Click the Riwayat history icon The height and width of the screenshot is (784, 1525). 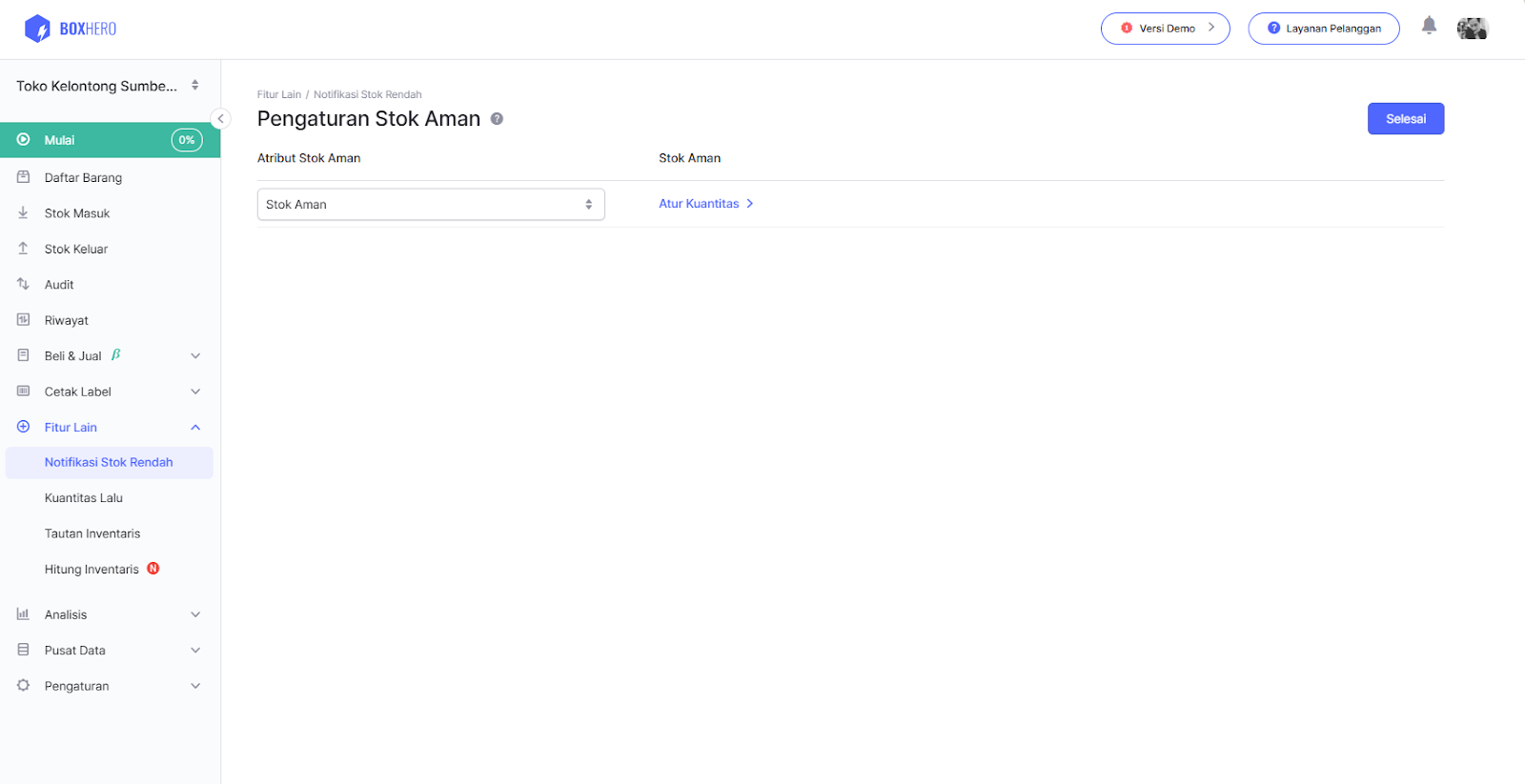point(23,319)
